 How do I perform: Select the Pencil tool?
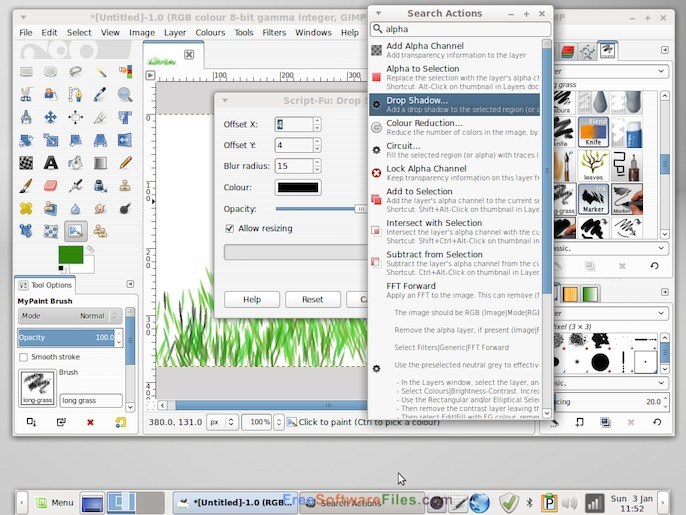pyautogui.click(x=125, y=163)
